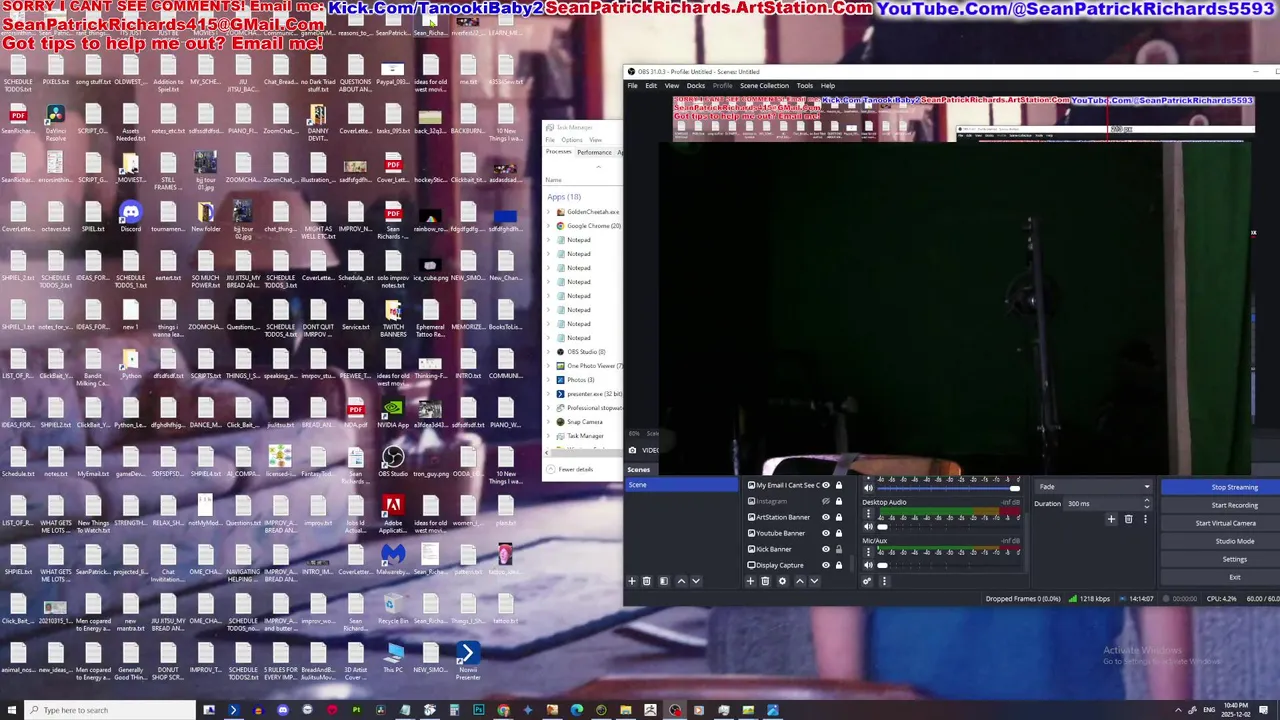This screenshot has height=720, width=1280.
Task: Adjust the Mic/Aux volume slider
Action: (x=950, y=565)
